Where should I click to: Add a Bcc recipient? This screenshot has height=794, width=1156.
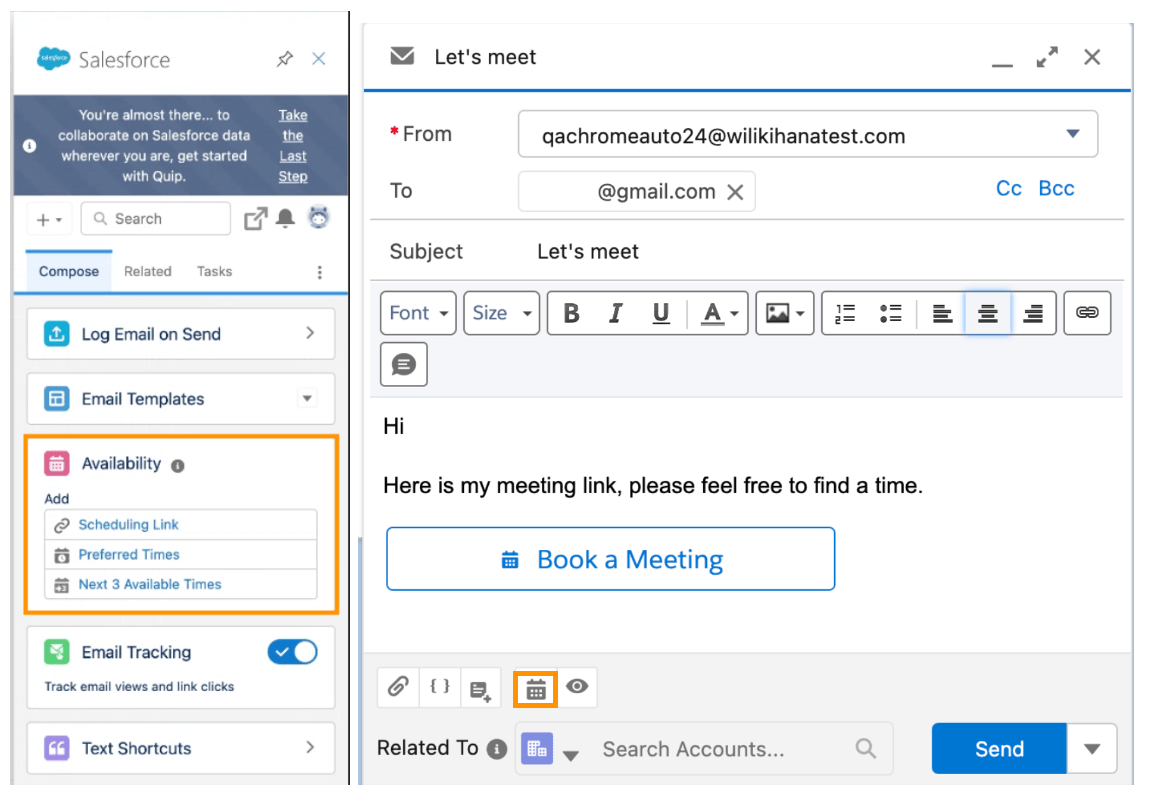pyautogui.click(x=1056, y=189)
